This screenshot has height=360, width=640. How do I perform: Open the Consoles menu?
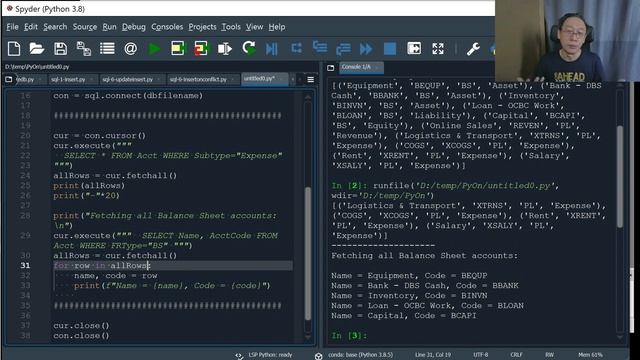pos(167,27)
